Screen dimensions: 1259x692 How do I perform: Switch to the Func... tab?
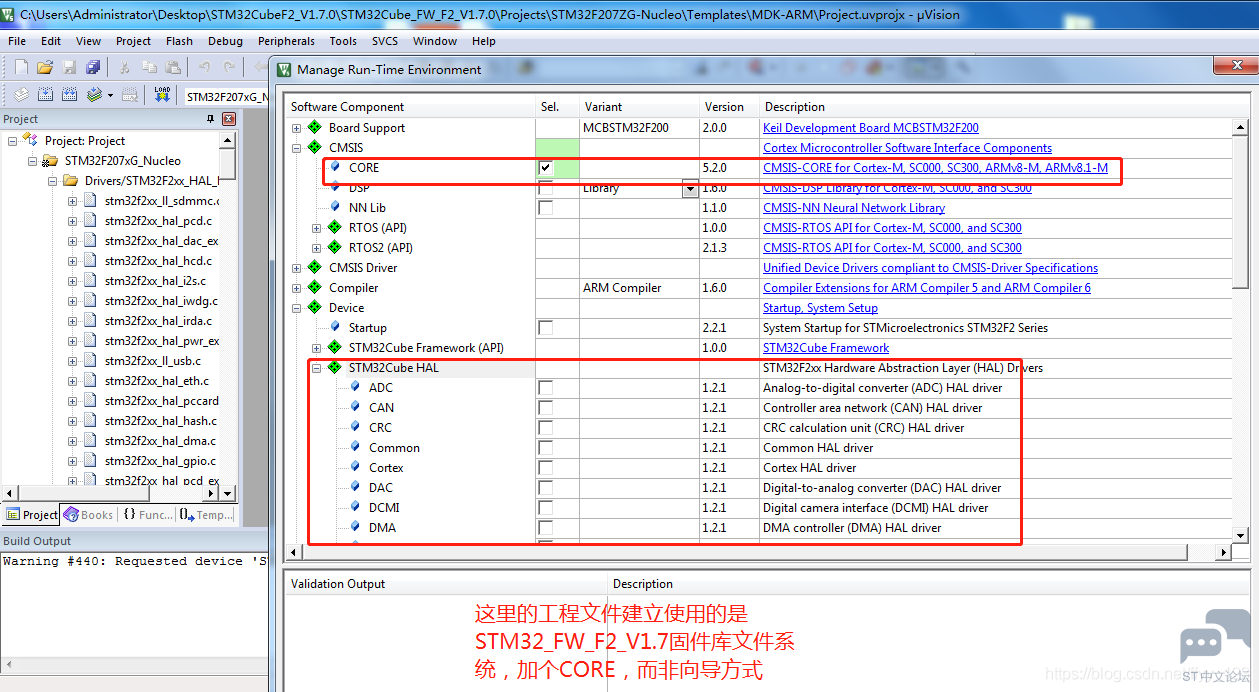(x=147, y=515)
